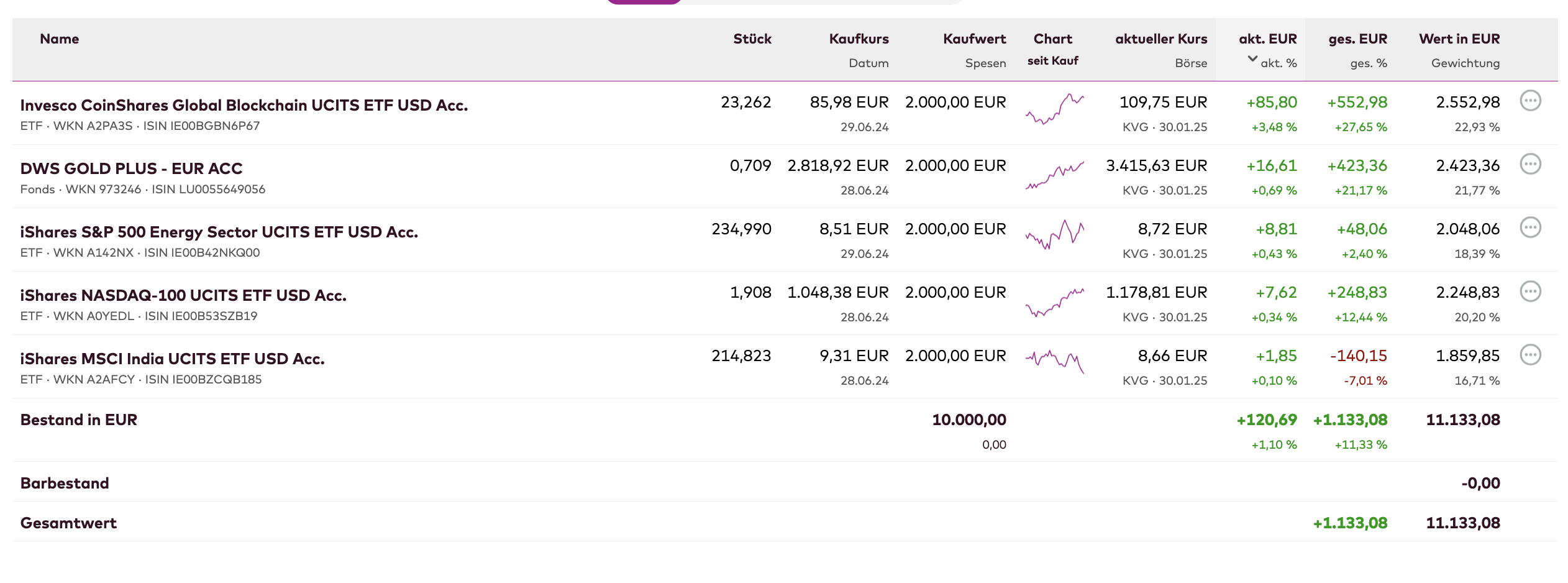
Task: Open iShares NASDAQ-100 UCITS ETF link
Action: point(183,295)
